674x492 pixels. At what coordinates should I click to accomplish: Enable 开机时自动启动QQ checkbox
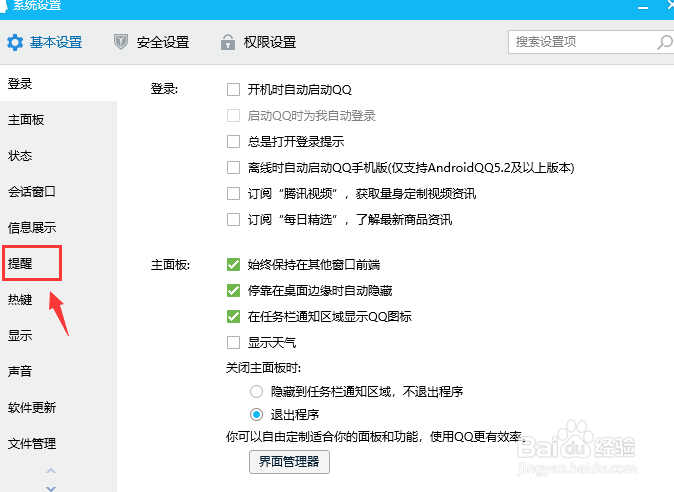click(x=233, y=89)
